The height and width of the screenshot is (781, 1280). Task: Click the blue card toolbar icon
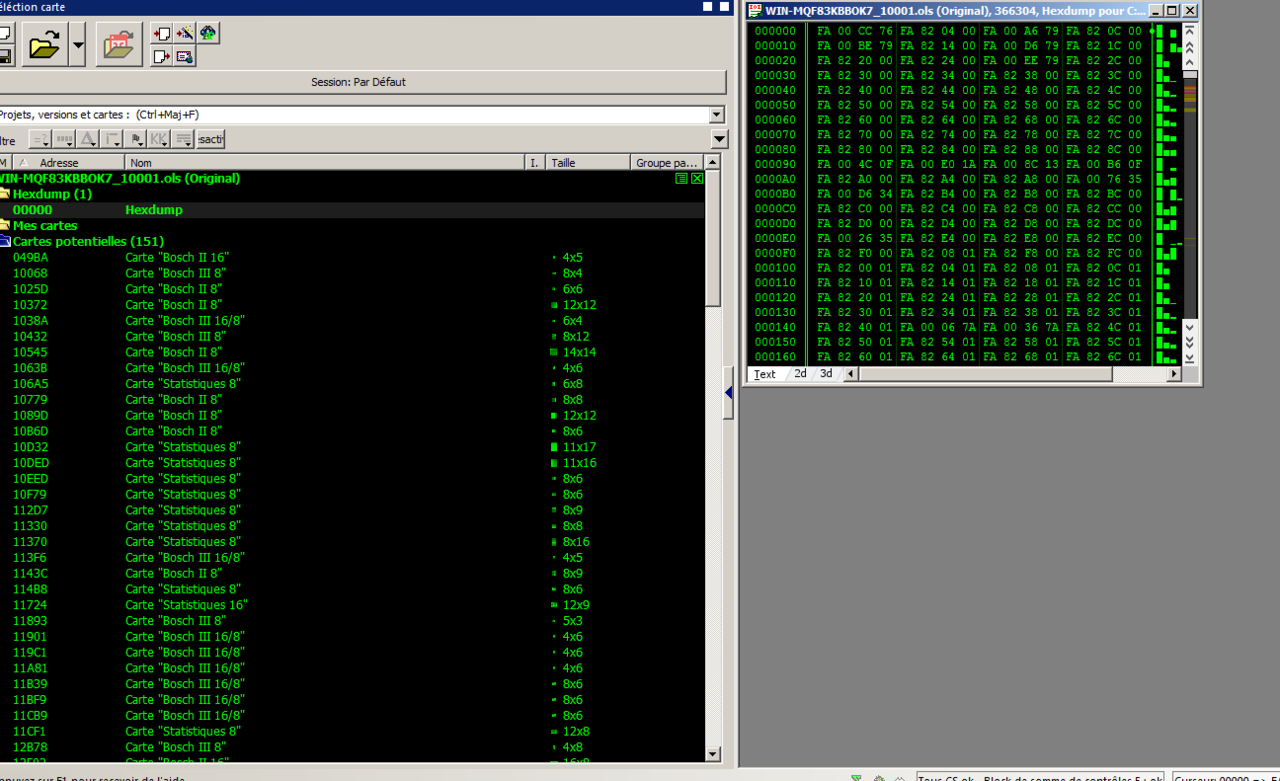[185, 56]
